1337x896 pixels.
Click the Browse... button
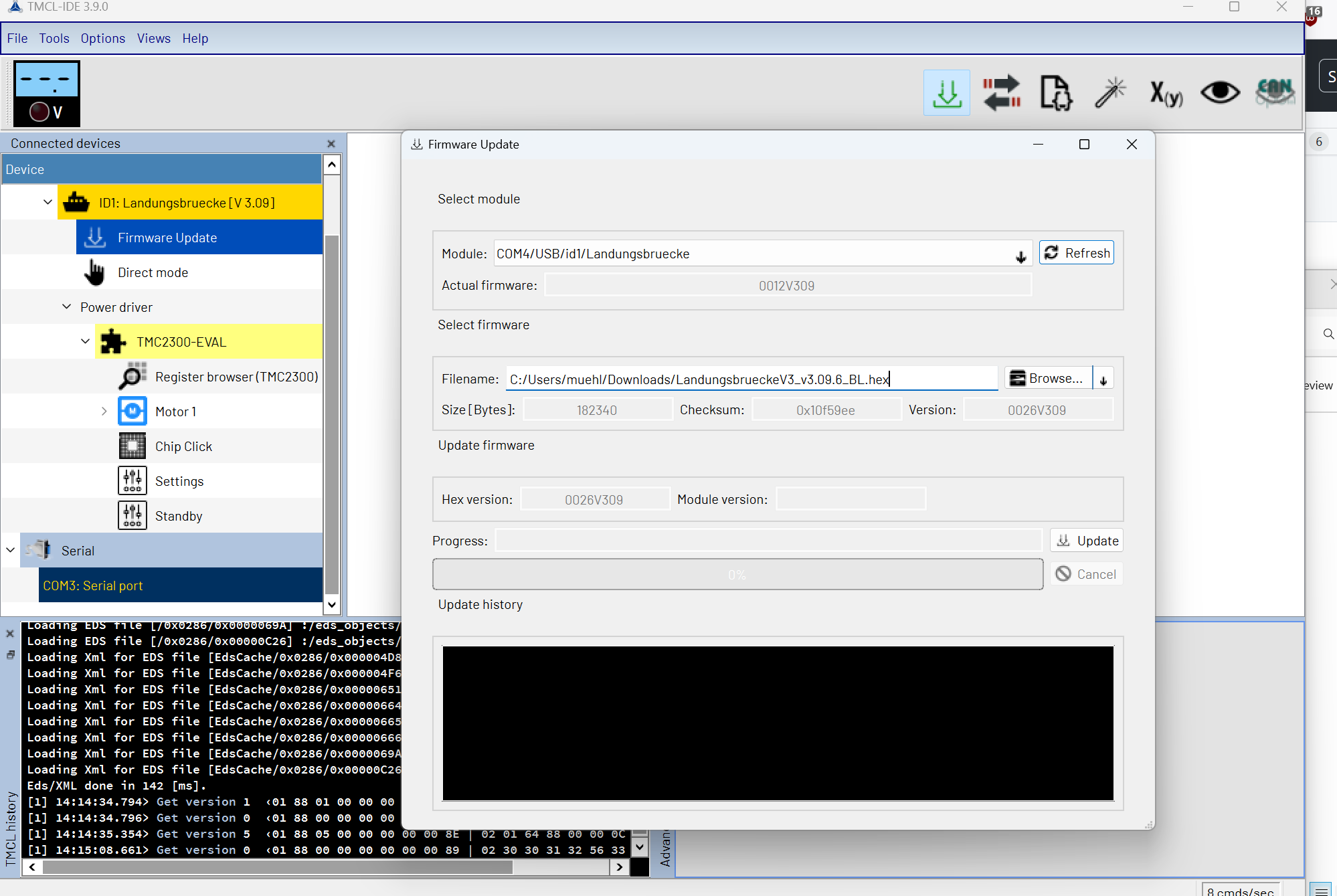click(x=1049, y=378)
